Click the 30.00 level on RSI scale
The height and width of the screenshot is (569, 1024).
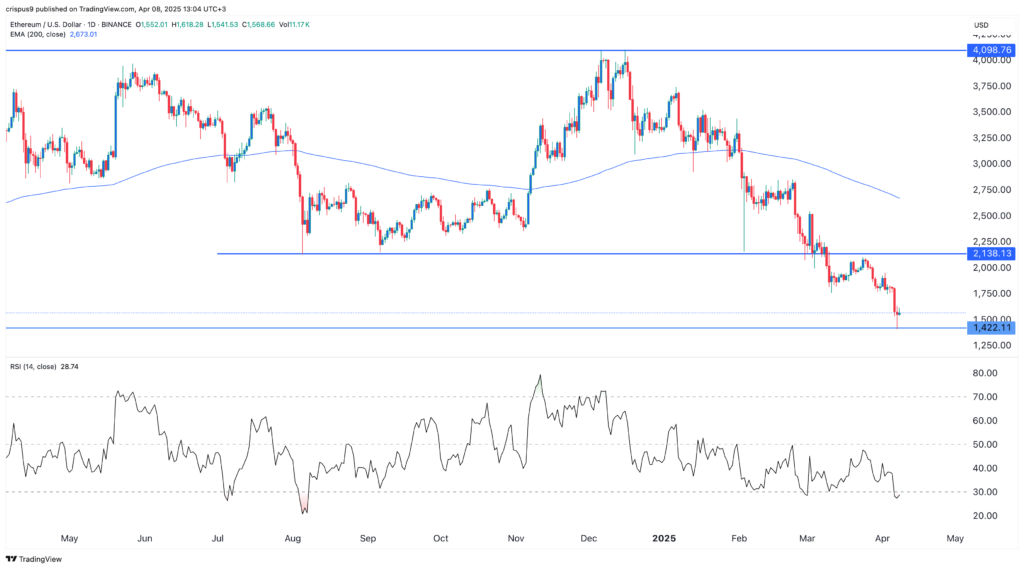point(987,492)
